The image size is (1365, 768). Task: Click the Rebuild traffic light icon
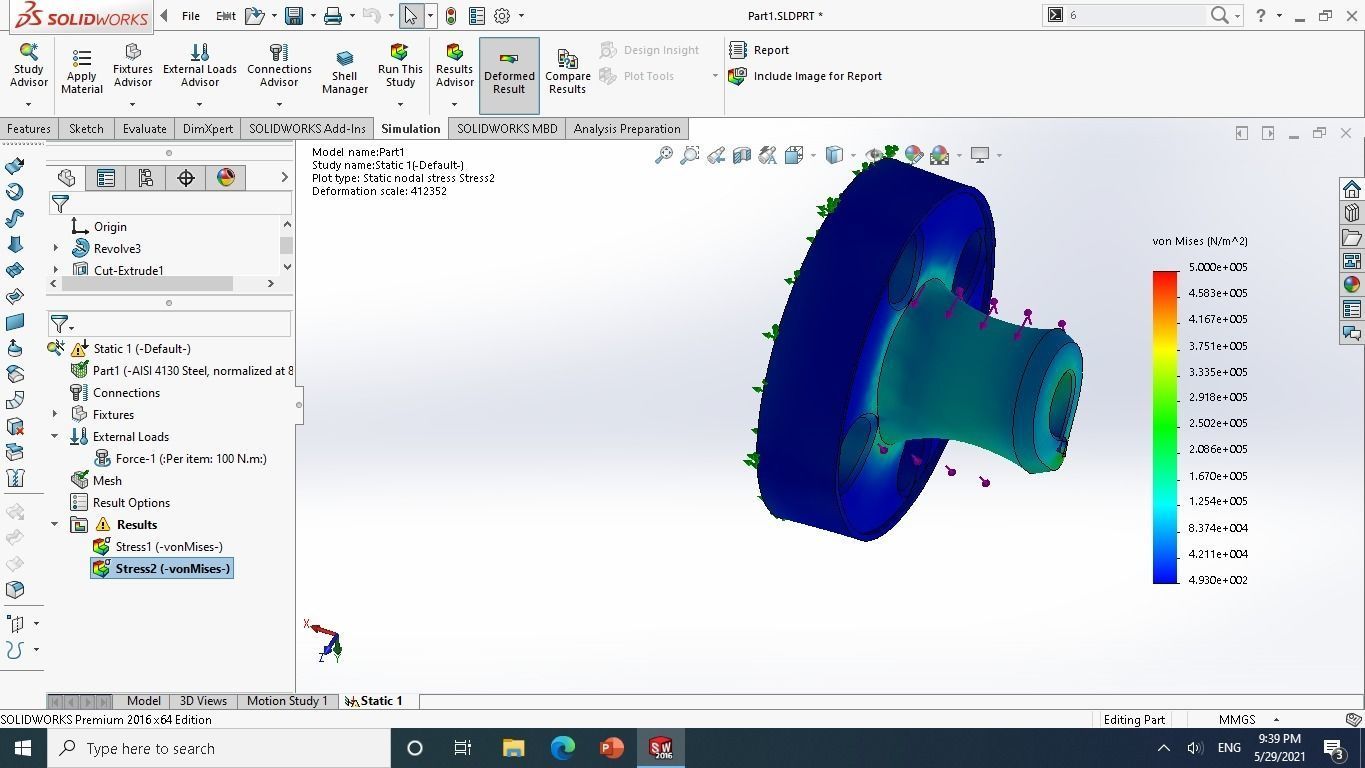coord(451,16)
